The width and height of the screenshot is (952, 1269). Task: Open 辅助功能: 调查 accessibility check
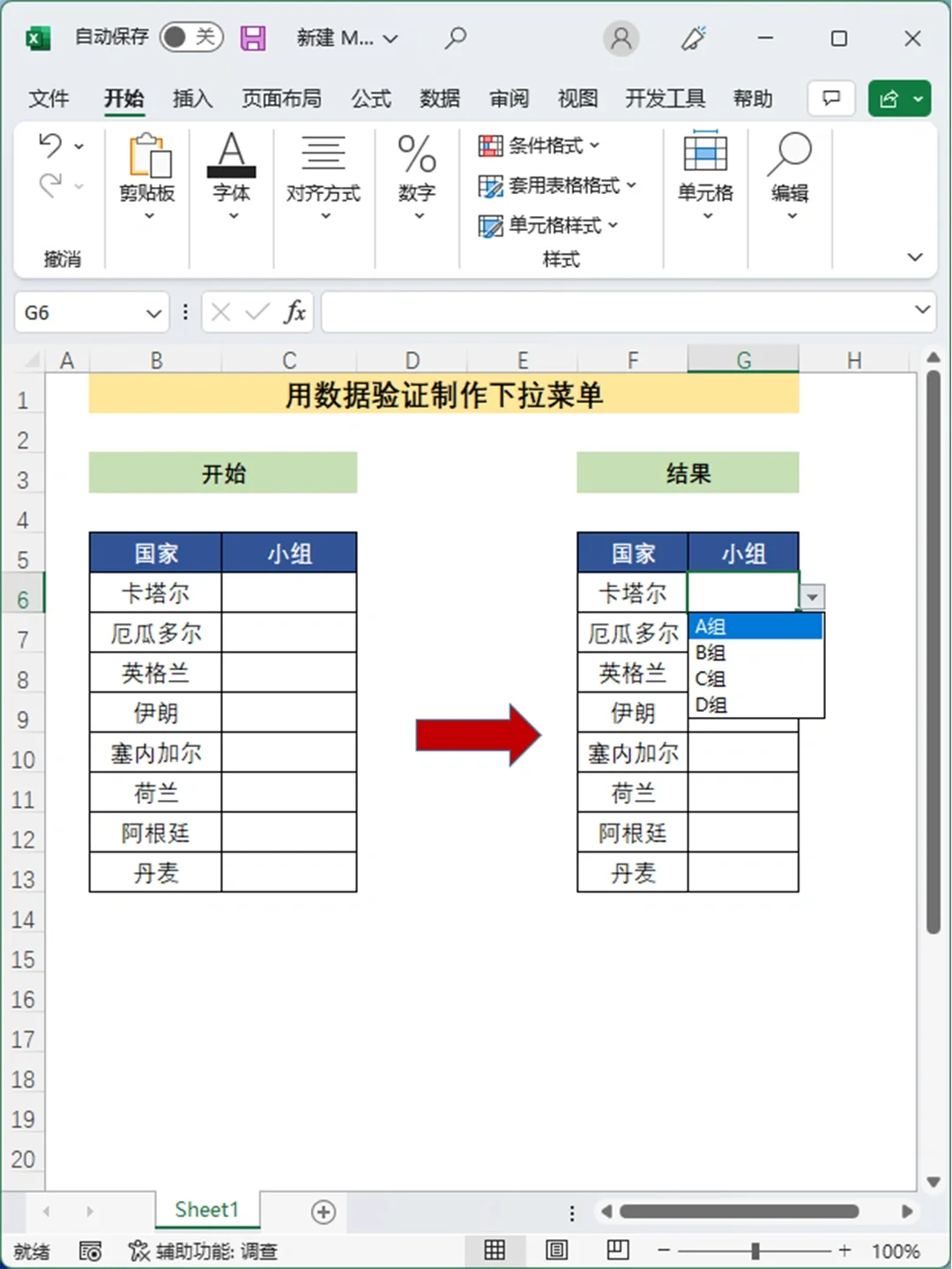click(204, 1250)
